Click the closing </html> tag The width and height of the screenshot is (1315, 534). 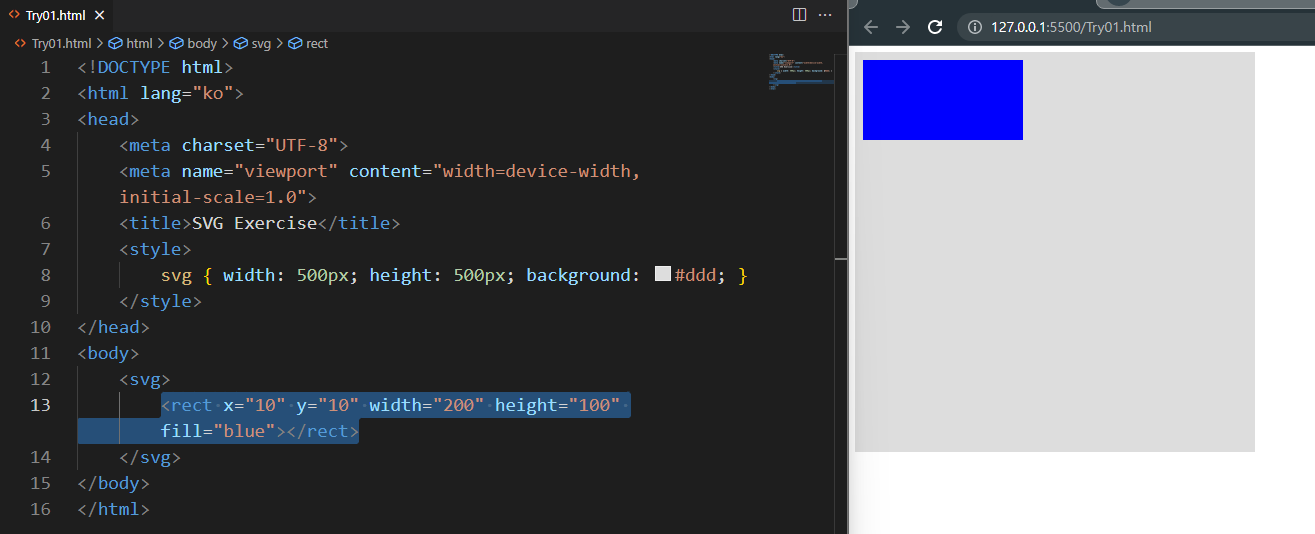(114, 509)
